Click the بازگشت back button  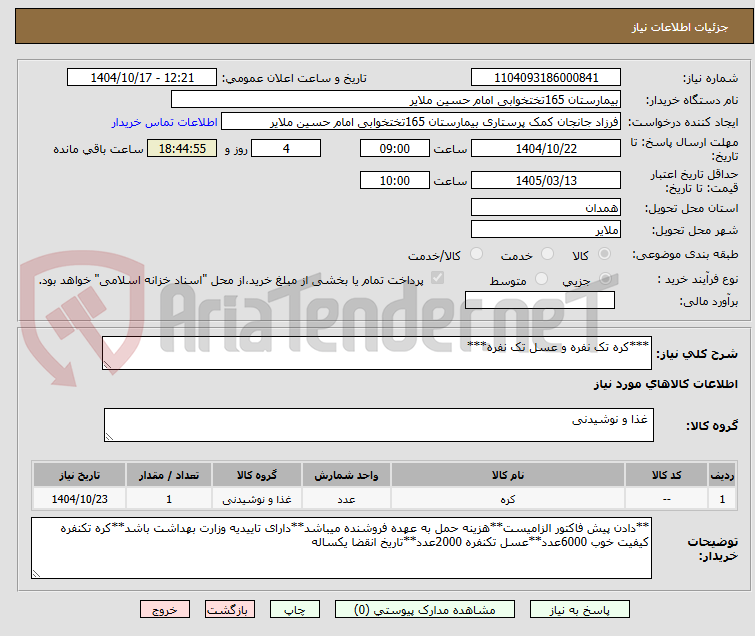coord(230,610)
